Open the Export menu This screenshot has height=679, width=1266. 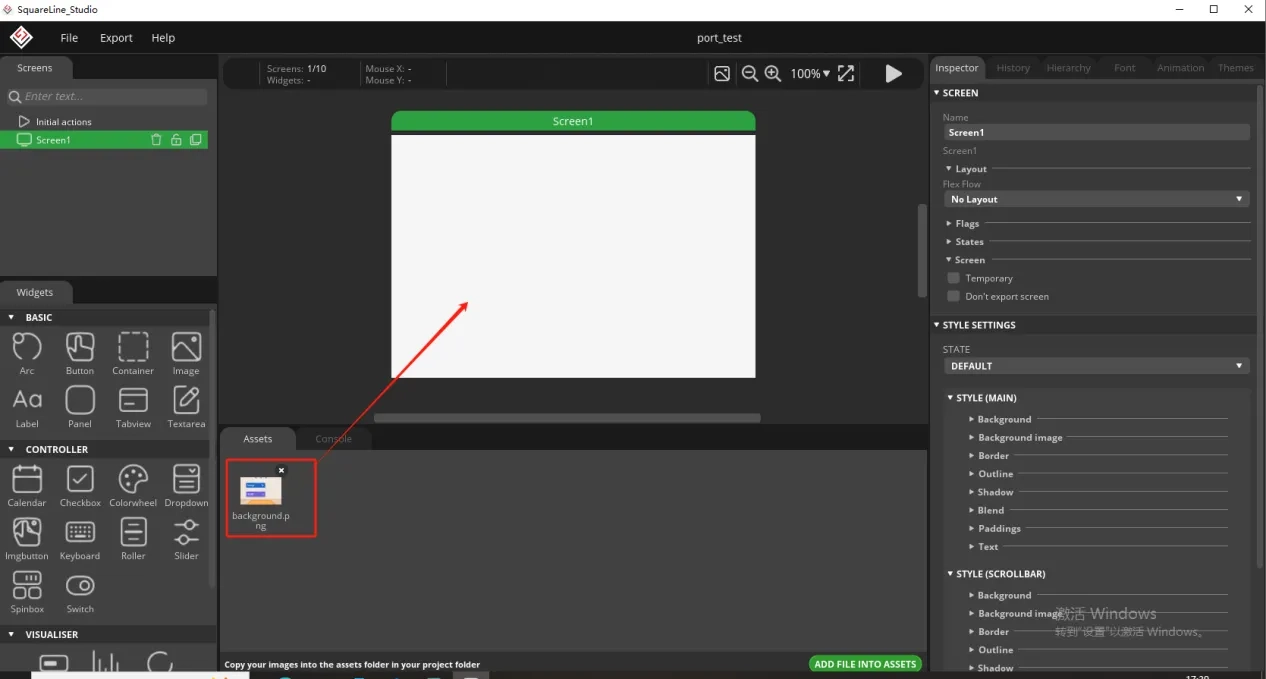(x=116, y=38)
